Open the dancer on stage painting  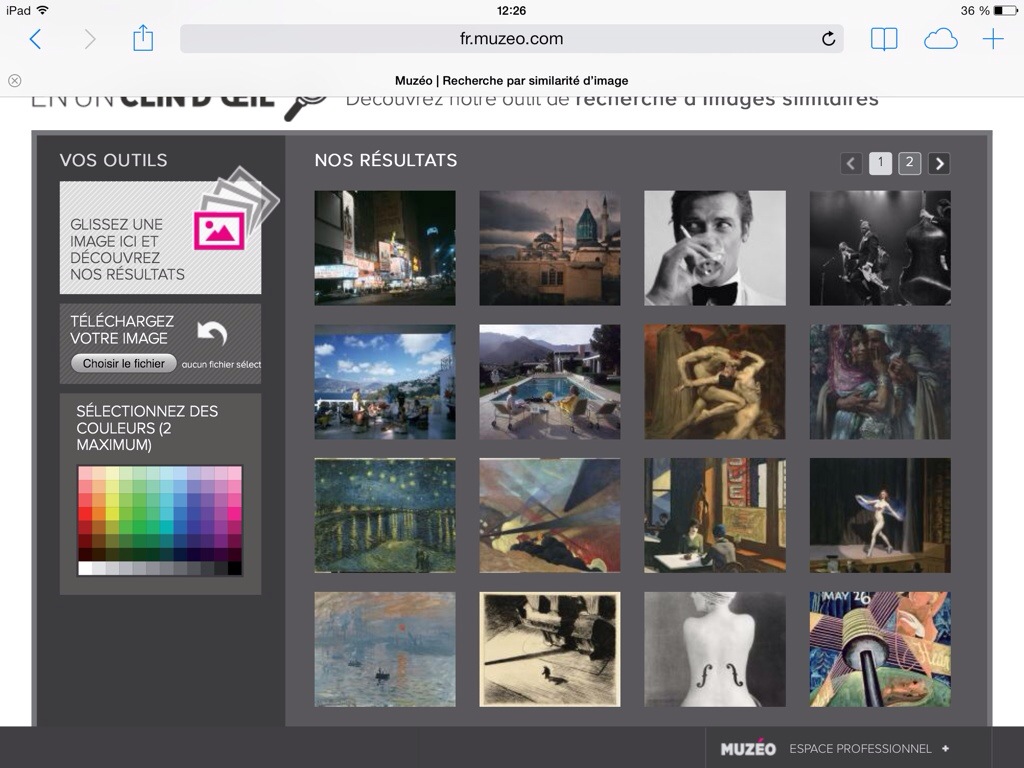(x=880, y=516)
